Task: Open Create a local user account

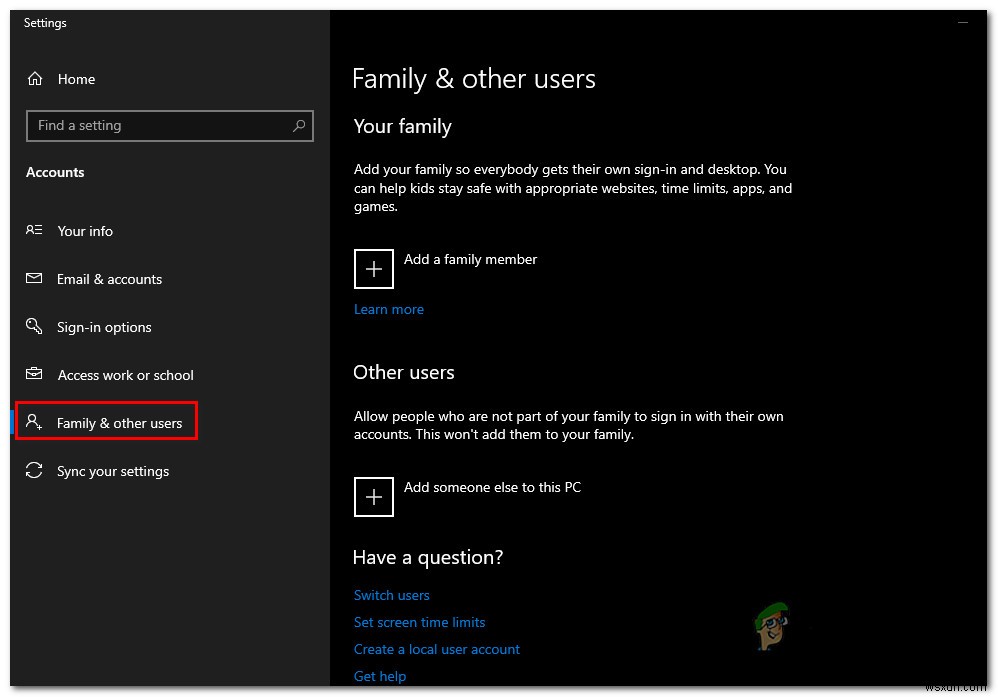Action: [436, 649]
